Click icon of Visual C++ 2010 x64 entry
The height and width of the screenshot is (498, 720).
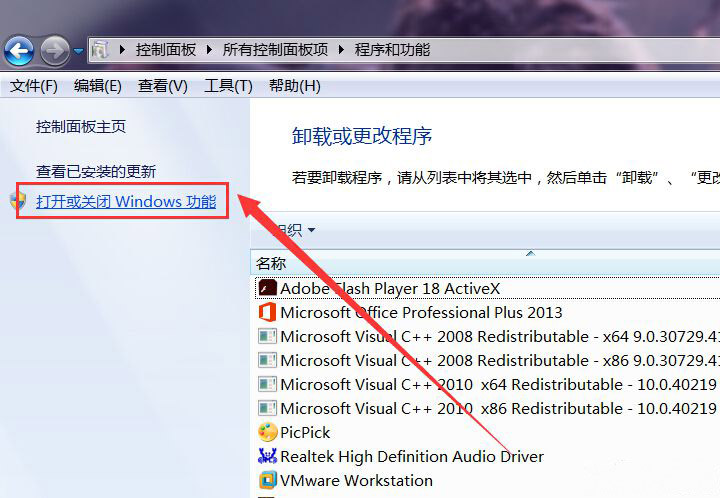coord(267,384)
